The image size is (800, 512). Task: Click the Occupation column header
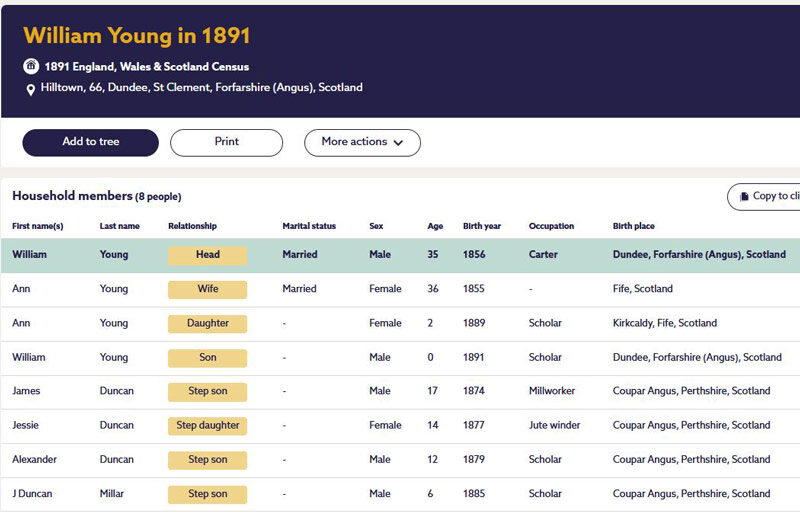point(551,226)
